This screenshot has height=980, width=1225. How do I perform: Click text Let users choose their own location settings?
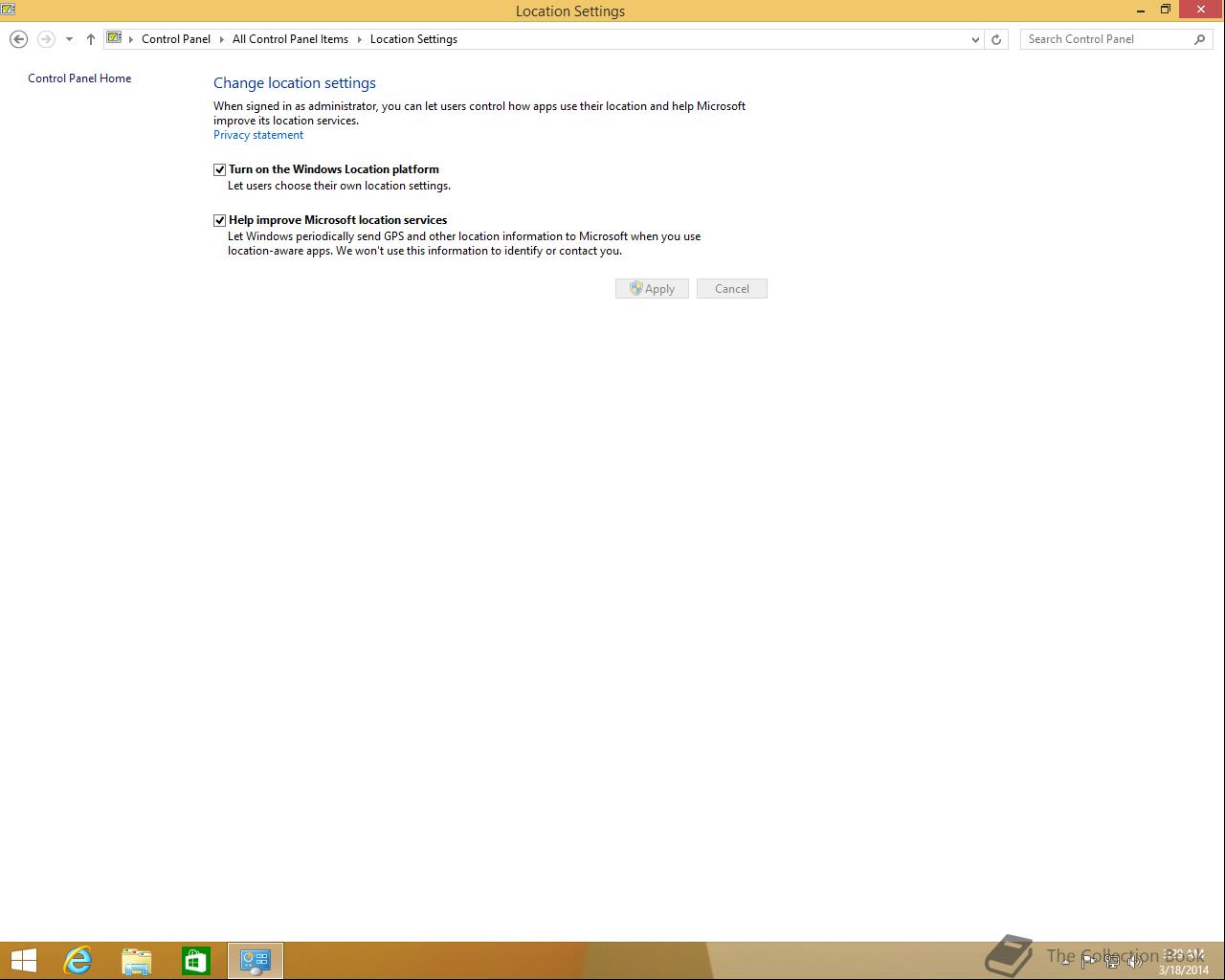pos(339,186)
